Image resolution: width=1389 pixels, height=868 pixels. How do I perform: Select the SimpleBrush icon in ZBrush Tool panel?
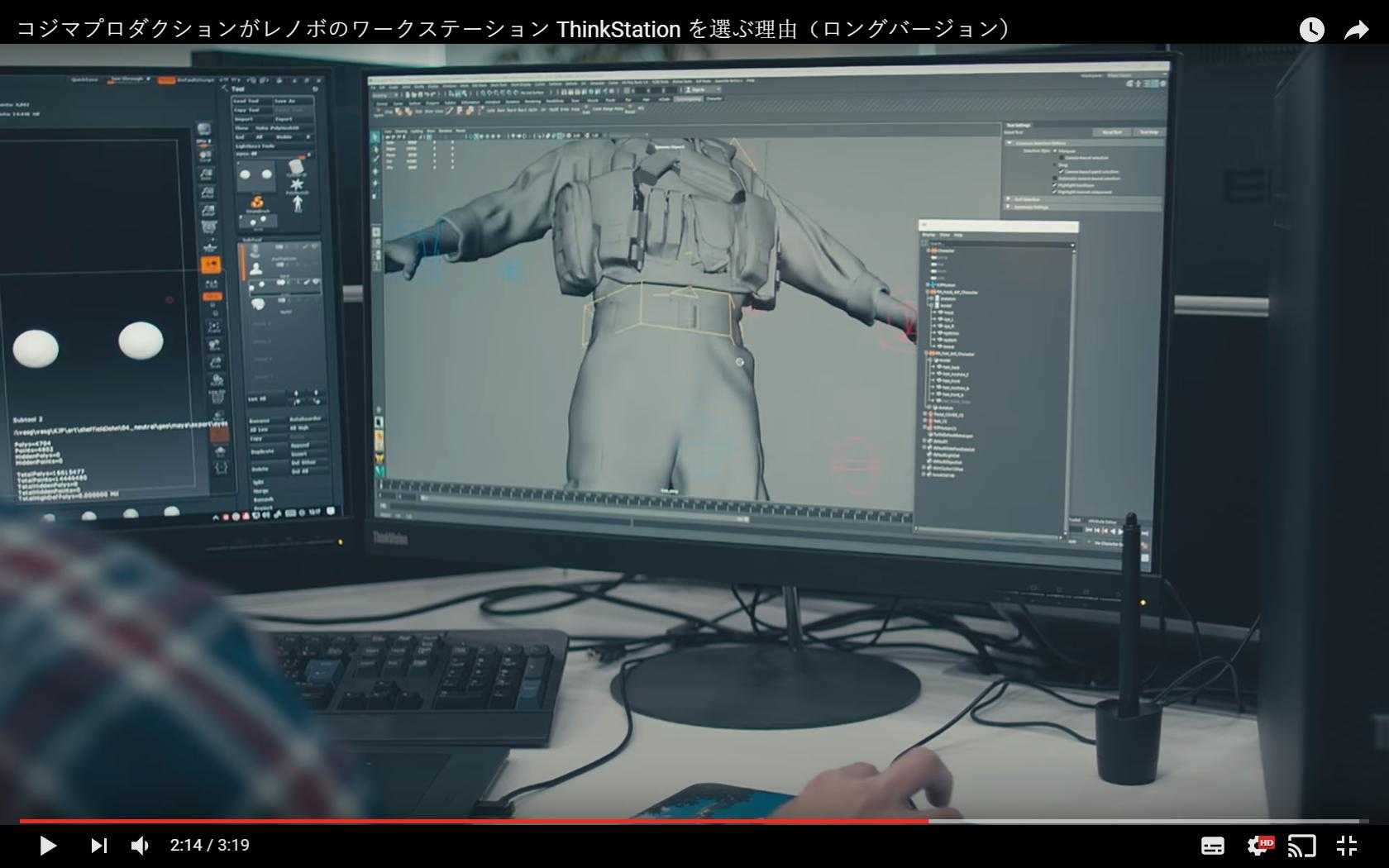coord(257,203)
